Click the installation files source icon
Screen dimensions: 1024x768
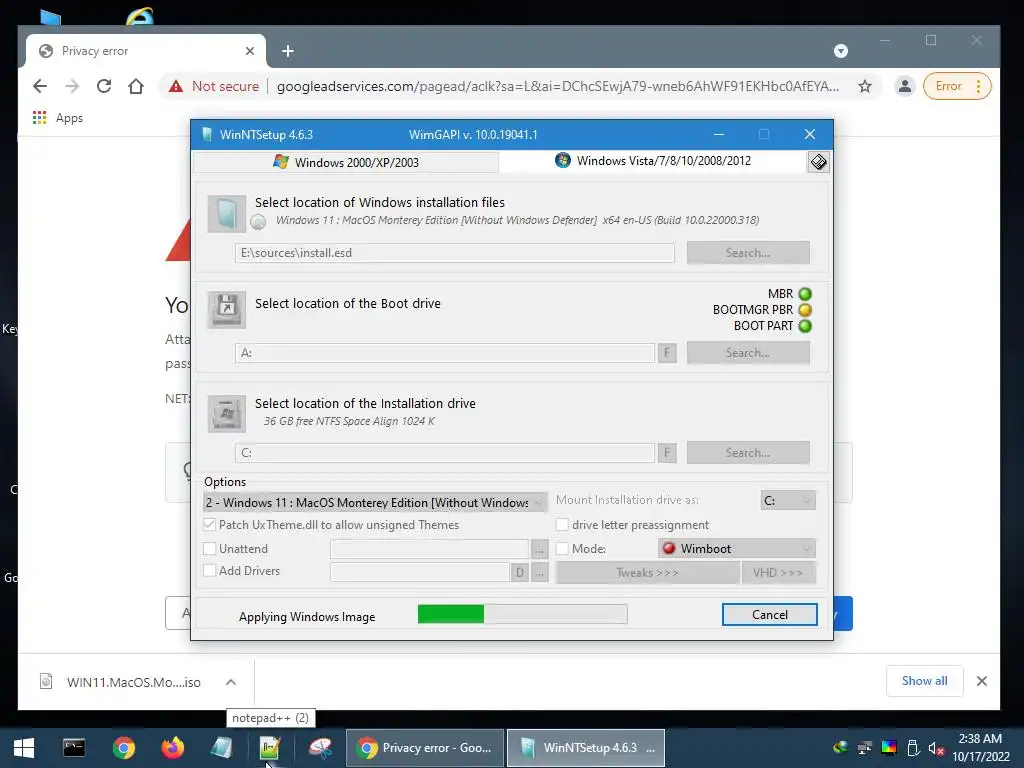226,214
